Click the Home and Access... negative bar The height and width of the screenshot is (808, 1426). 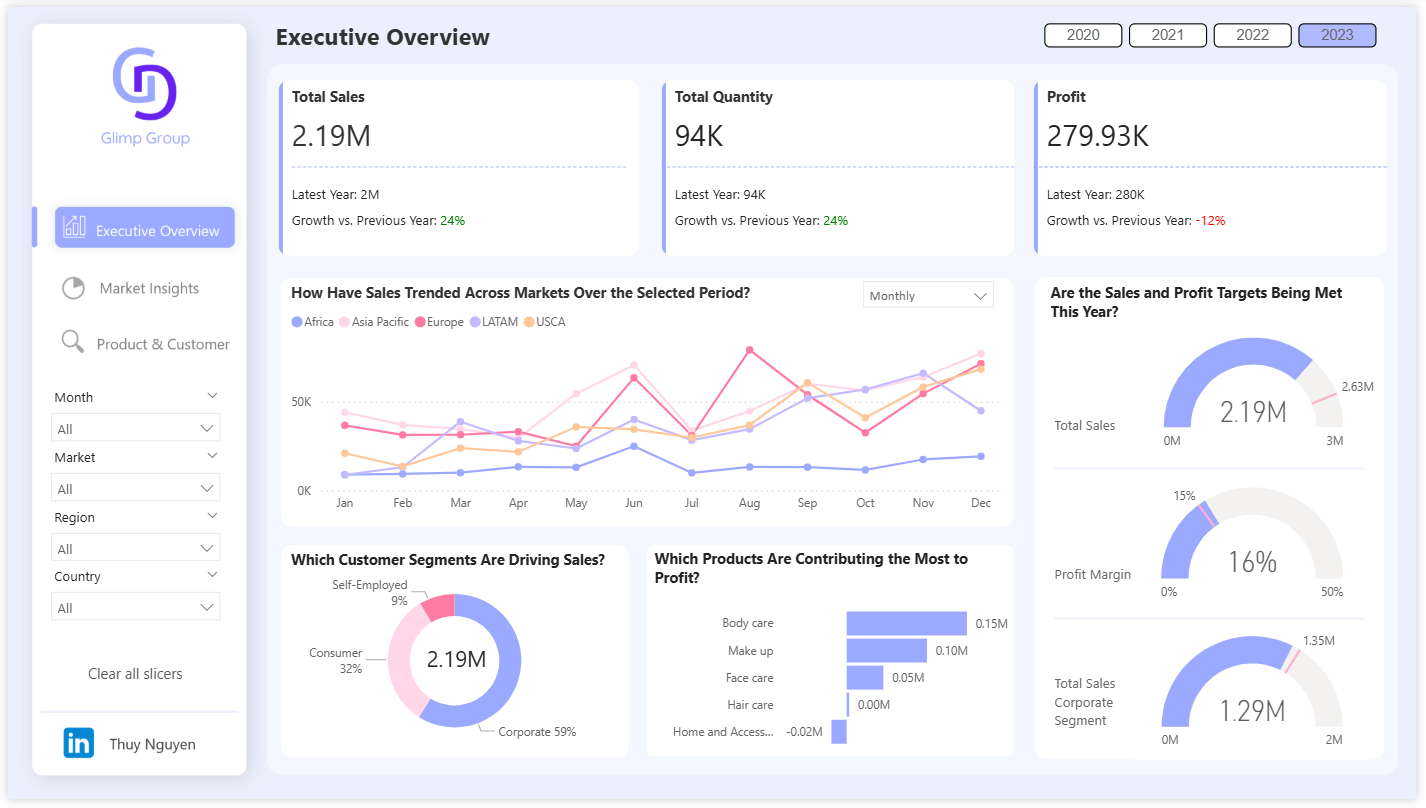point(839,732)
